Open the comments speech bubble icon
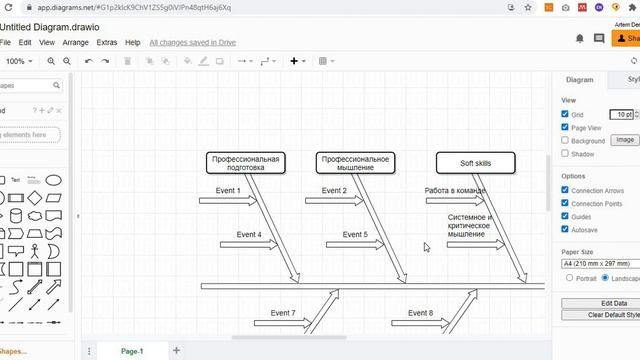 tap(599, 38)
